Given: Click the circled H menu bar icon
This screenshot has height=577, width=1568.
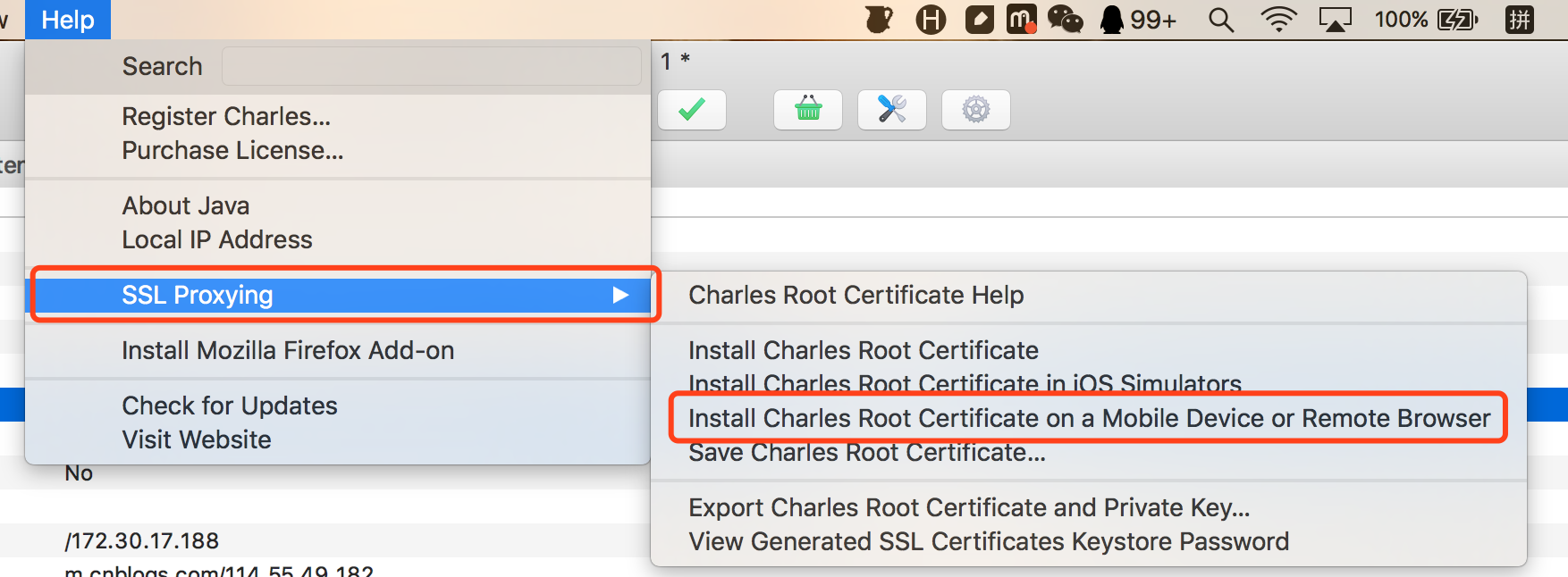Looking at the screenshot, I should 932,20.
